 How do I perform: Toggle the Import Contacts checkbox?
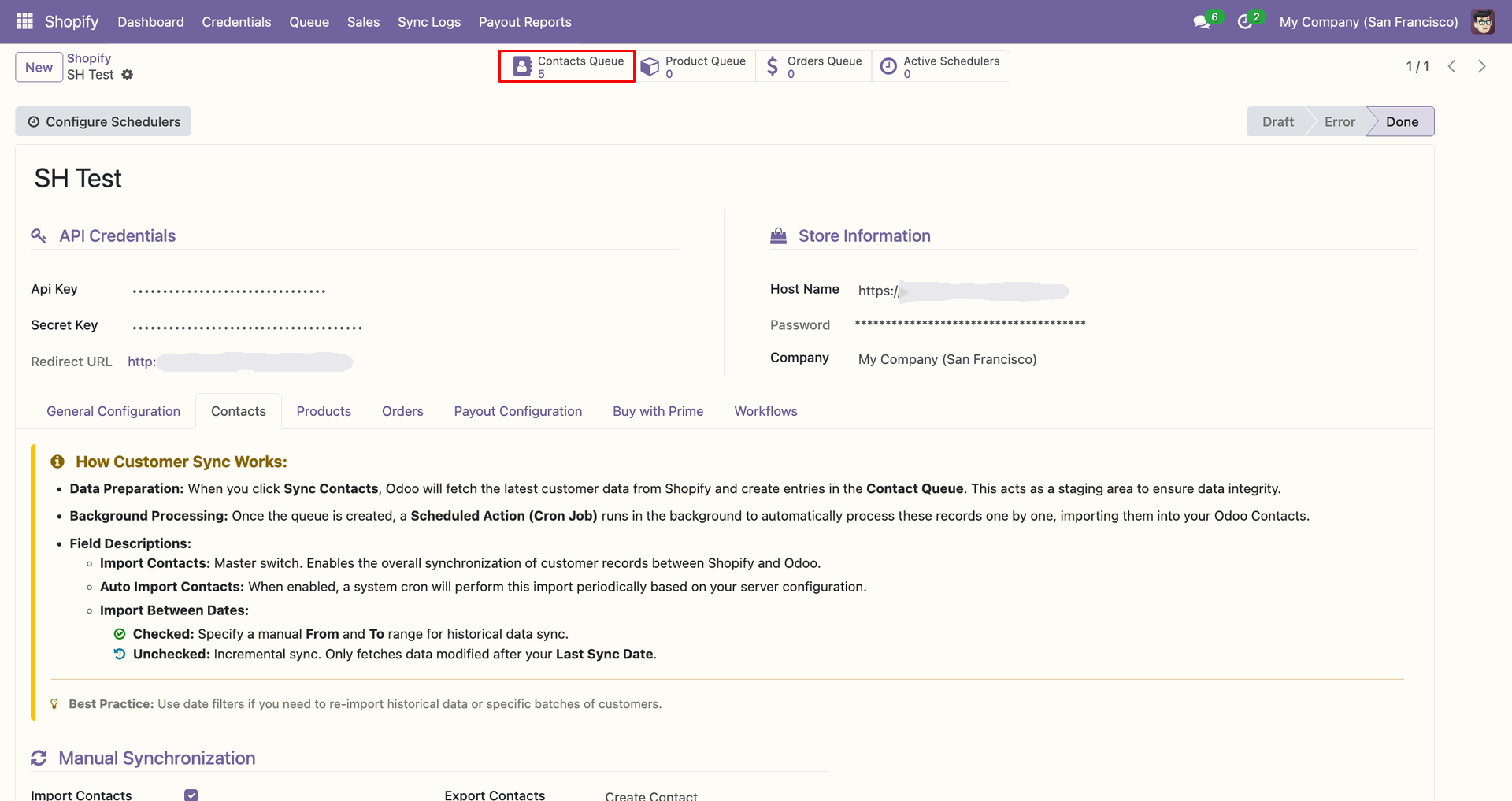[x=191, y=795]
